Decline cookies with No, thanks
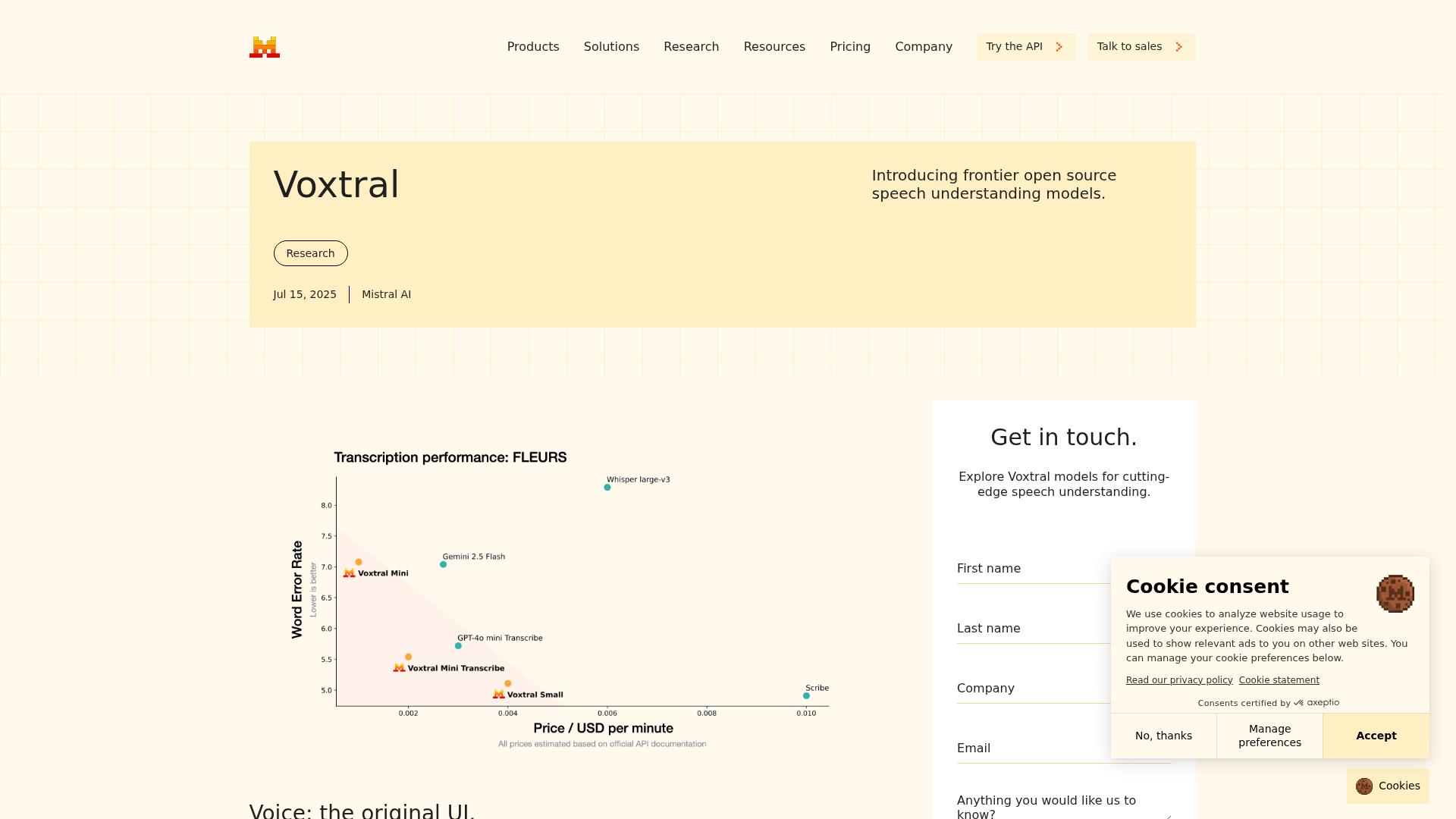 1163,736
